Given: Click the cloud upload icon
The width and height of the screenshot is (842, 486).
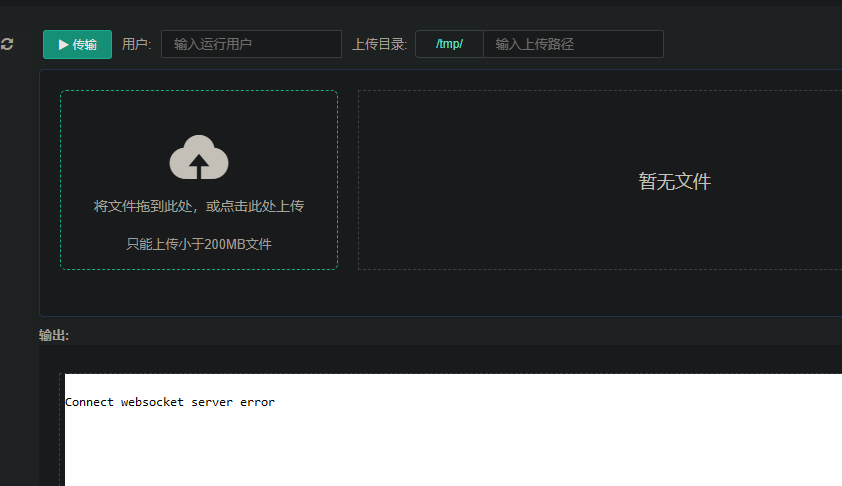Looking at the screenshot, I should click(199, 157).
